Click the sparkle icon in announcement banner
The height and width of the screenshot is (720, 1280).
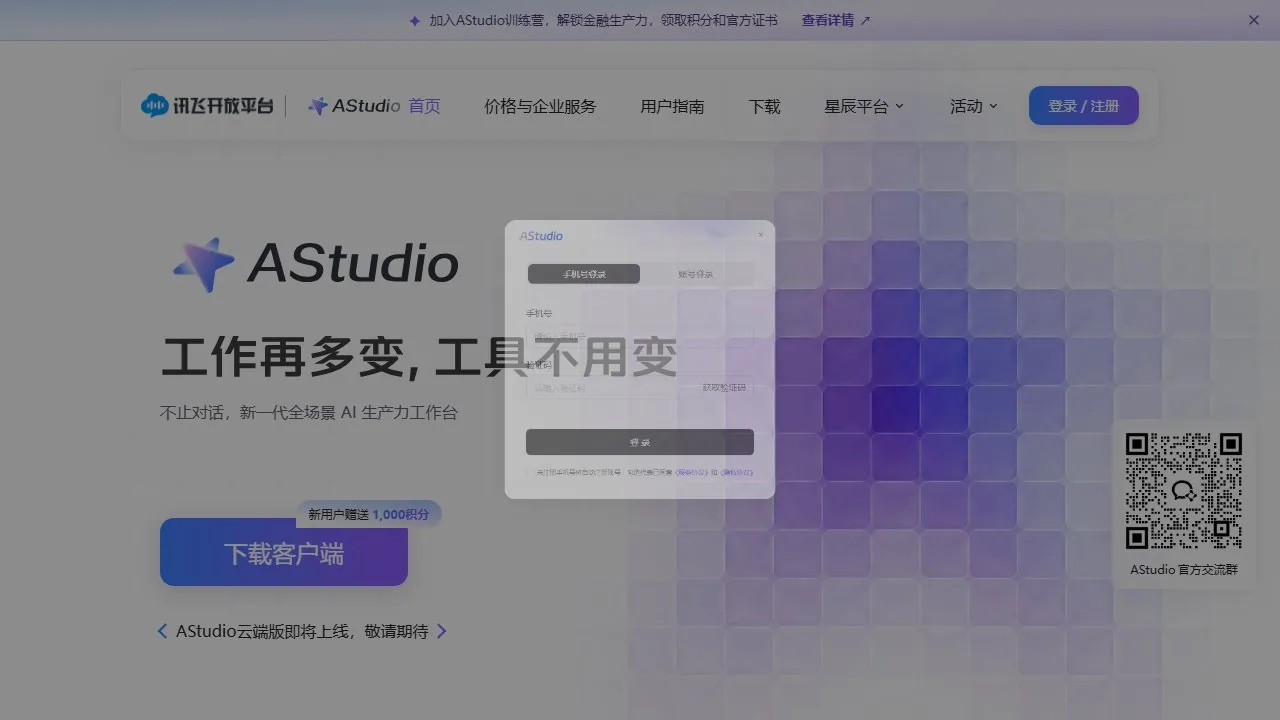pyautogui.click(x=415, y=20)
